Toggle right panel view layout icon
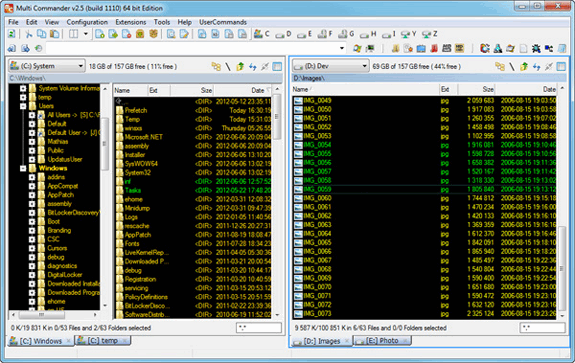 coord(561,66)
